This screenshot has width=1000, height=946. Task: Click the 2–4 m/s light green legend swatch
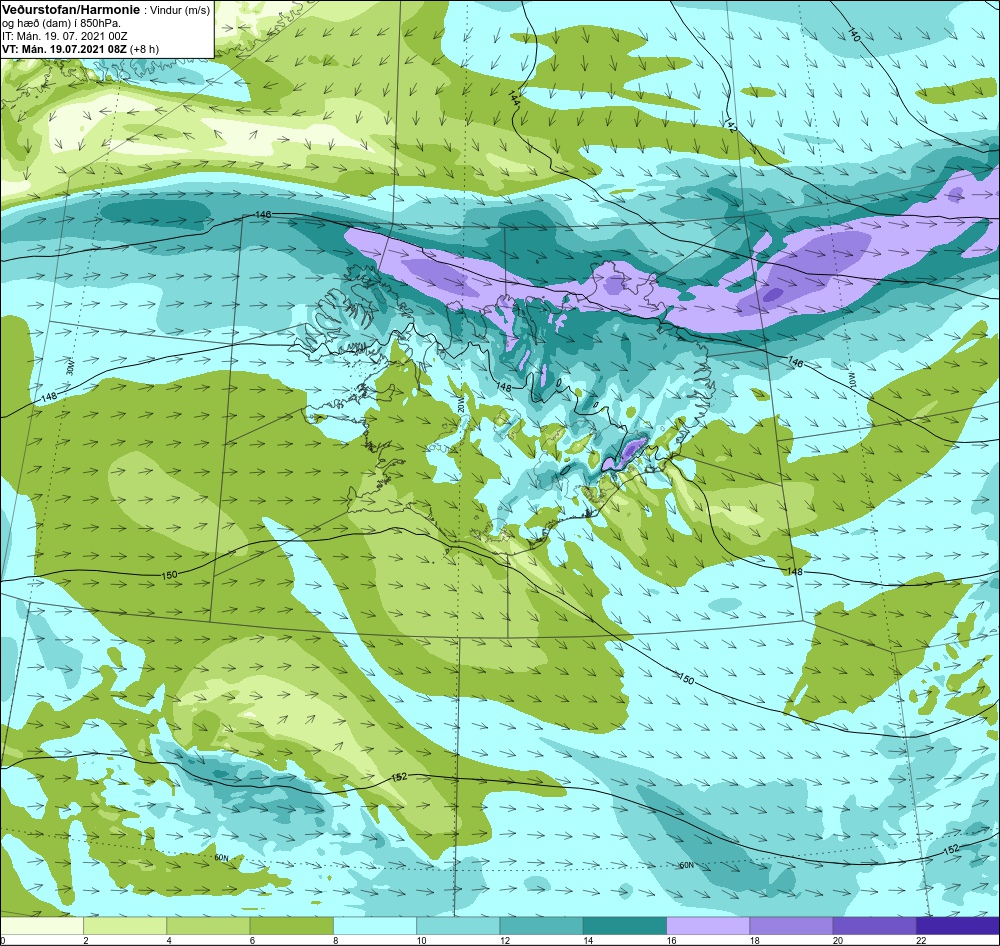(x=125, y=926)
